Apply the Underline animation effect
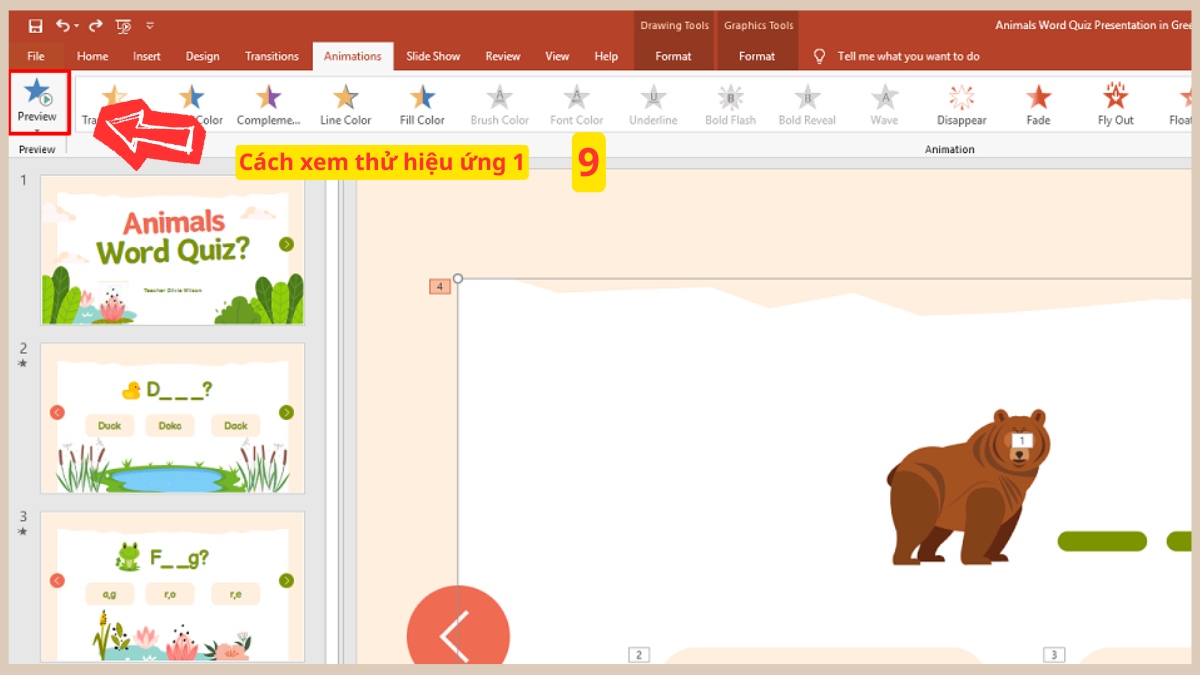 pyautogui.click(x=653, y=103)
